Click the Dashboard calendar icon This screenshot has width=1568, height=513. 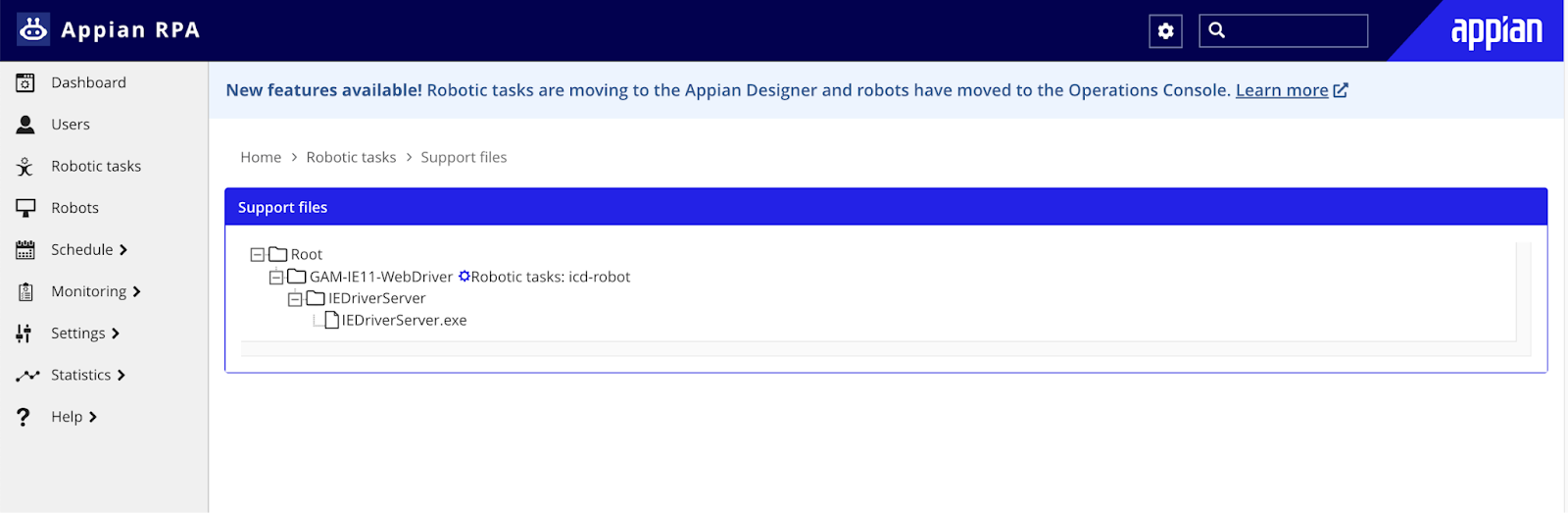point(25,83)
